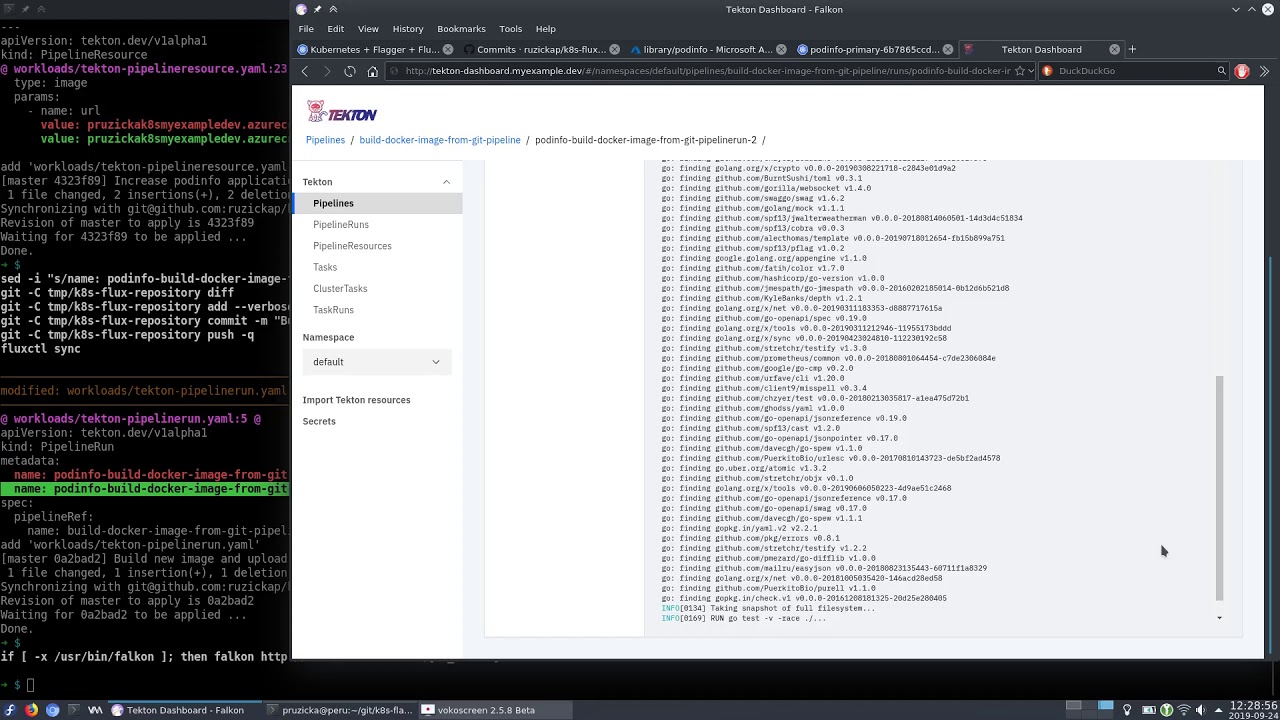Switch to the podinfo-primary tab
Screen dimensions: 1280x720
[x=874, y=49]
